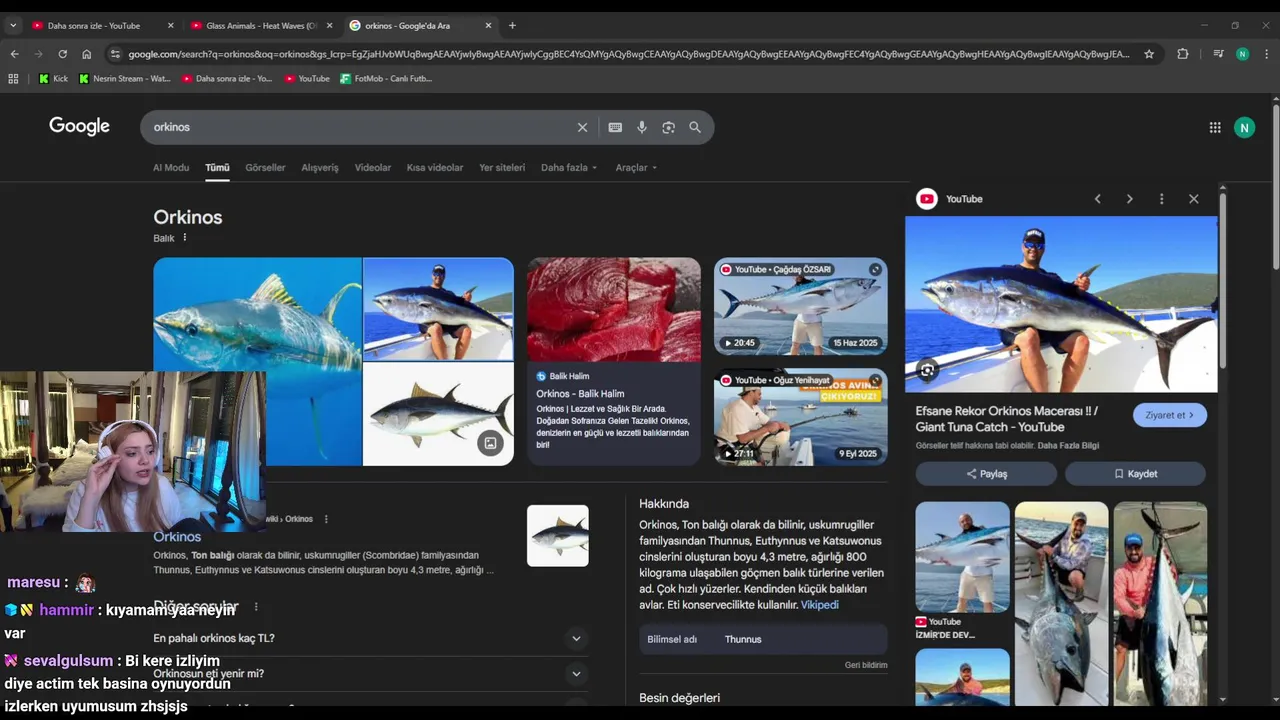Select Alışveriş search tab
The image size is (1280, 720).
click(x=320, y=167)
